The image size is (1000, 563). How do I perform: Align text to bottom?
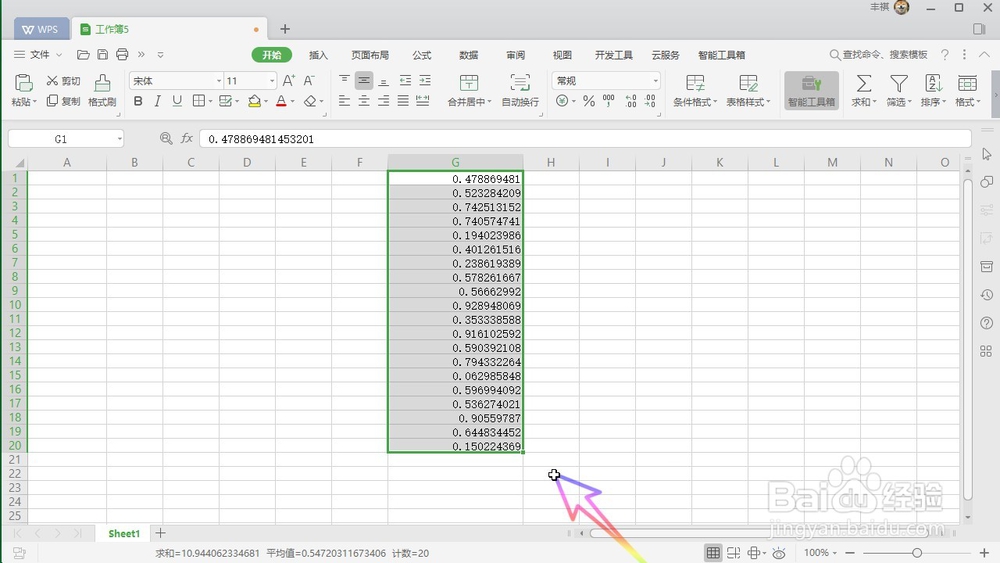(x=383, y=80)
